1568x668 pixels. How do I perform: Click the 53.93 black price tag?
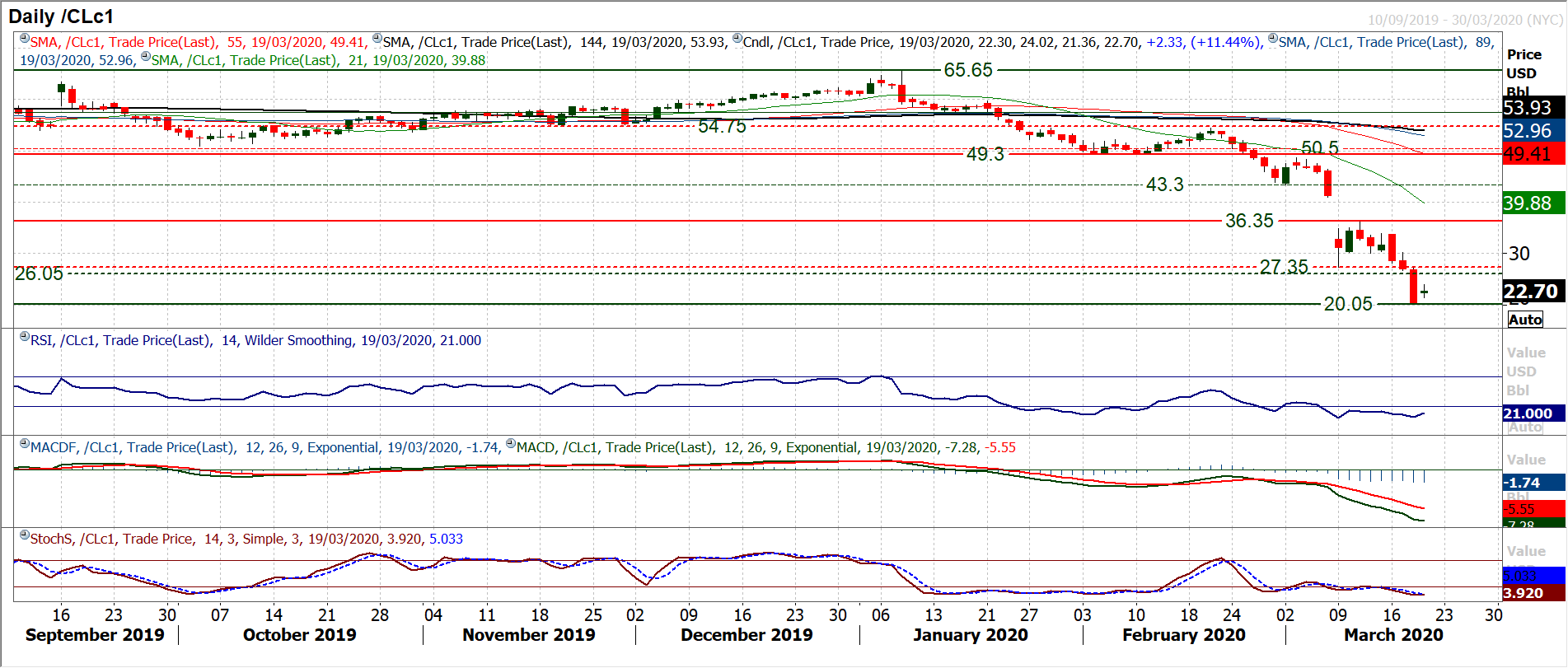1533,108
